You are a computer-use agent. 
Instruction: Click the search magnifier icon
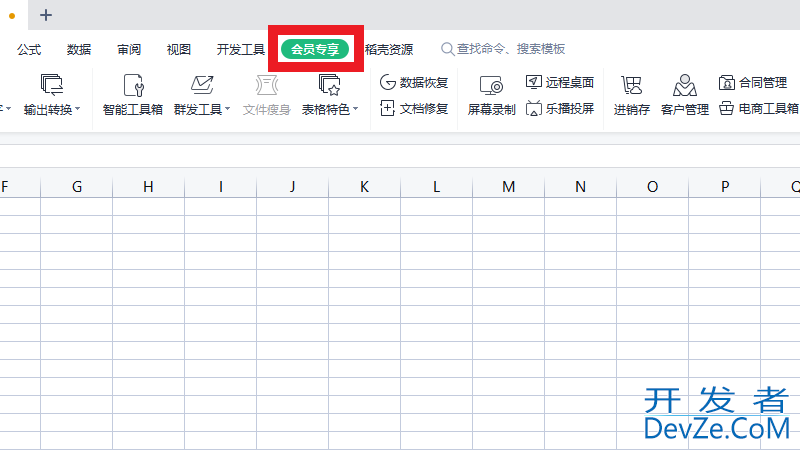[447, 49]
